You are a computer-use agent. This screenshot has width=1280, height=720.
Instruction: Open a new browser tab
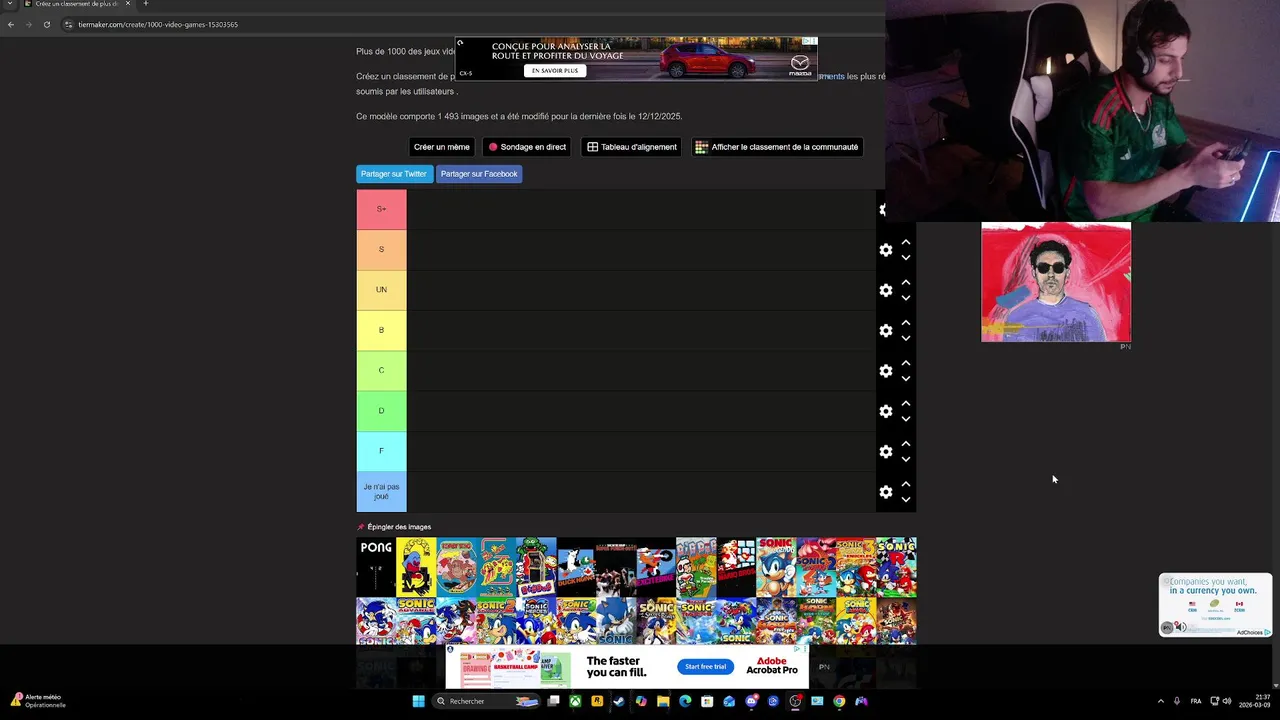point(145,4)
